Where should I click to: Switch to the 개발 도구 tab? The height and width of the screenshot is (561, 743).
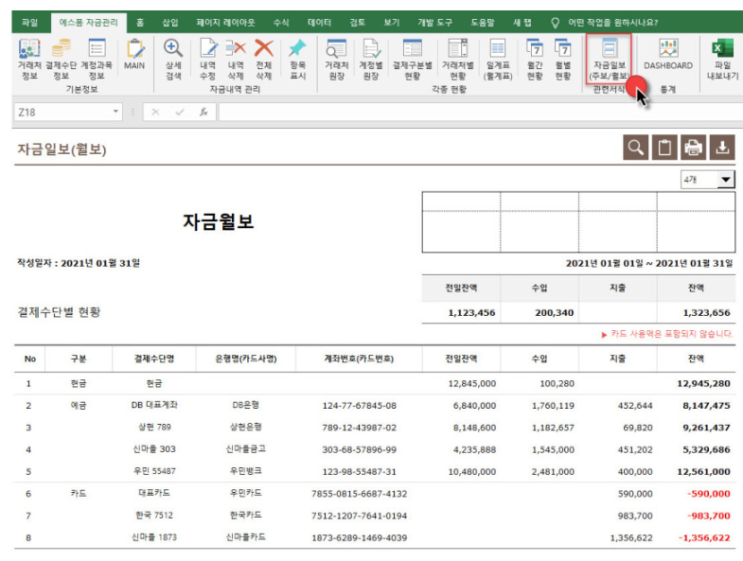pos(435,22)
